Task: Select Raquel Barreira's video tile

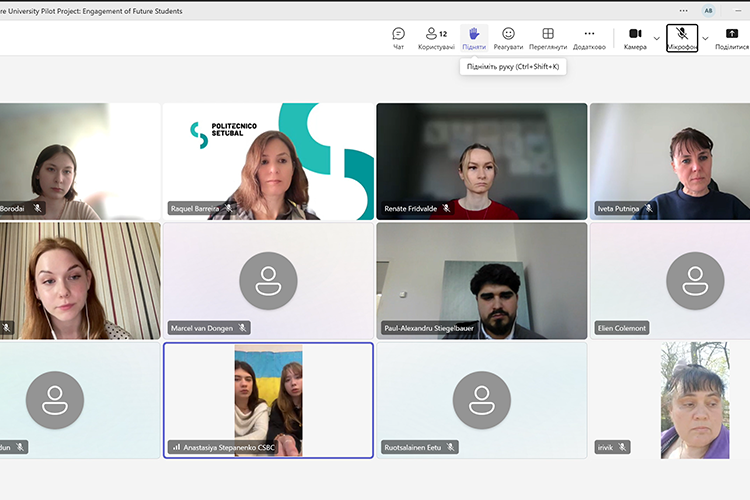Action: click(268, 160)
